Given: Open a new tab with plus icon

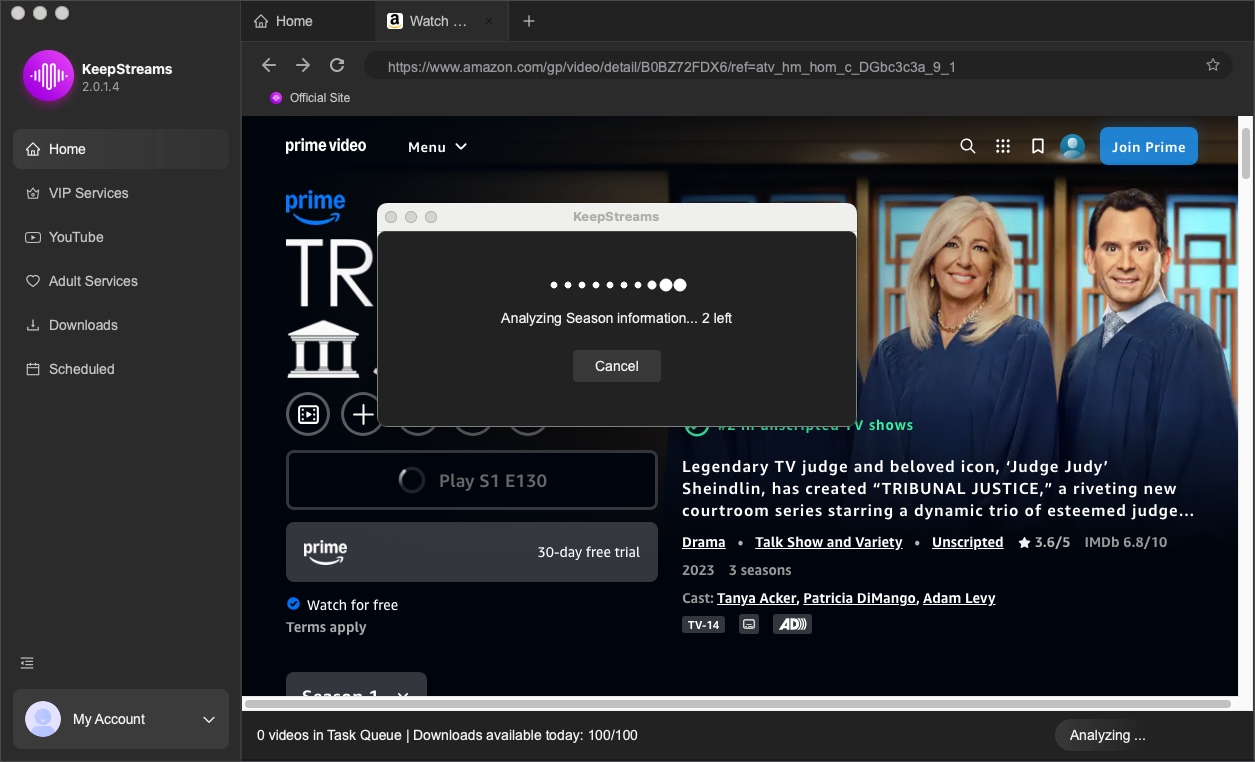Looking at the screenshot, I should [x=529, y=21].
